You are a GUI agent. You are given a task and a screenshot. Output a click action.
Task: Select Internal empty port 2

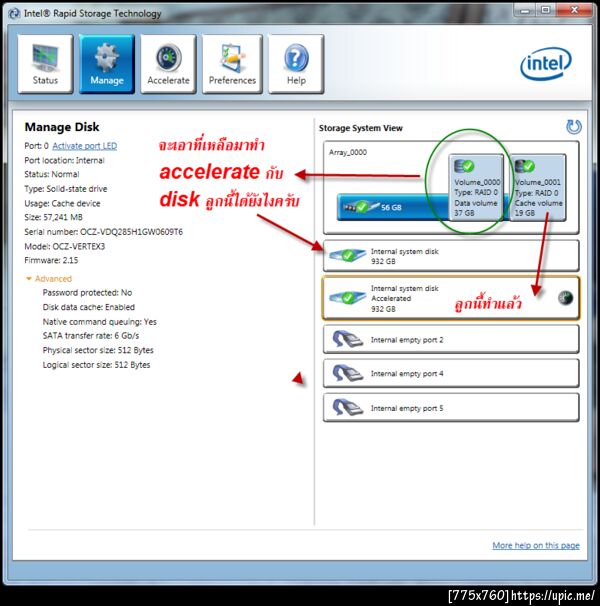click(451, 339)
